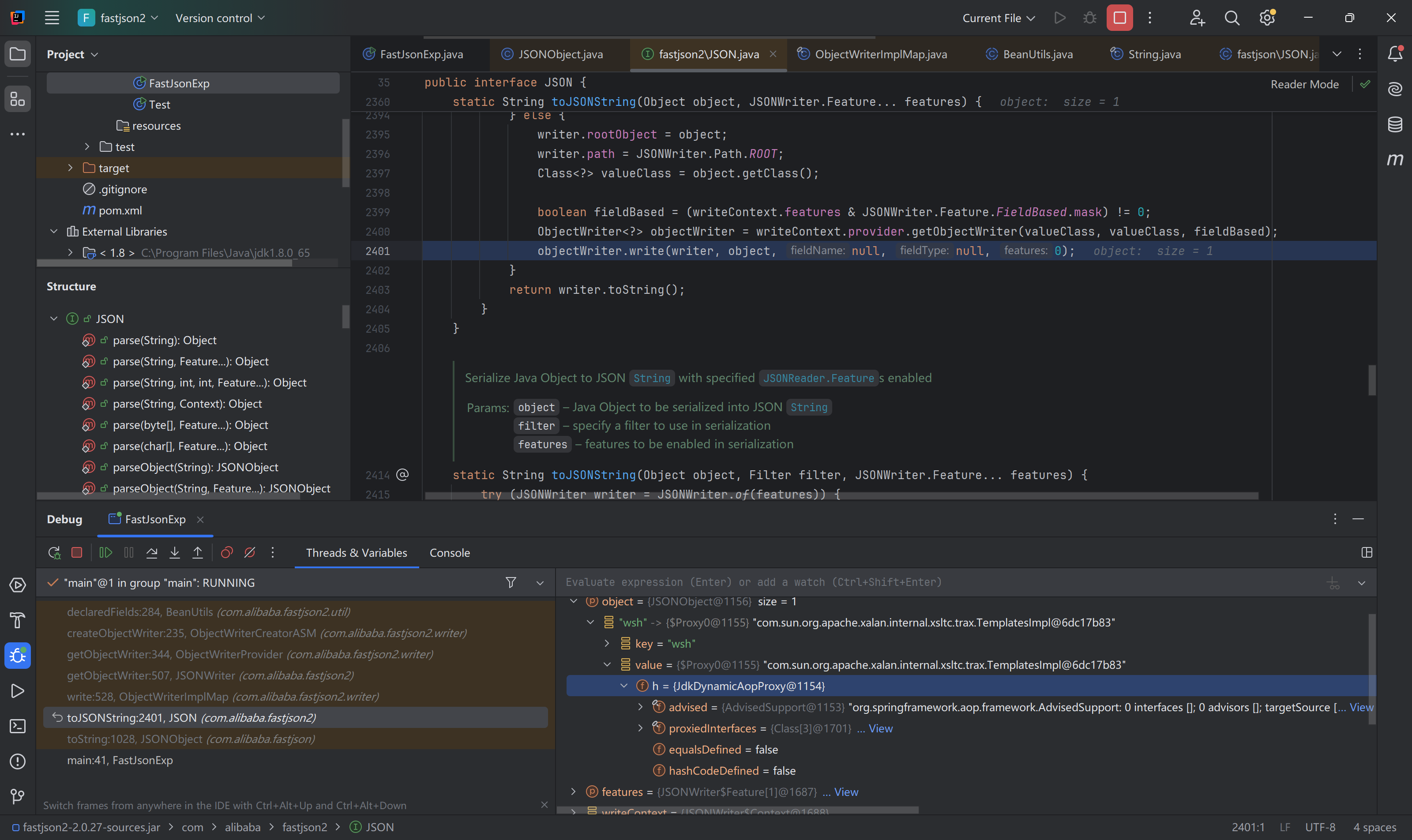Open the Problems tool window
1412x840 pixels.
pyautogui.click(x=18, y=762)
